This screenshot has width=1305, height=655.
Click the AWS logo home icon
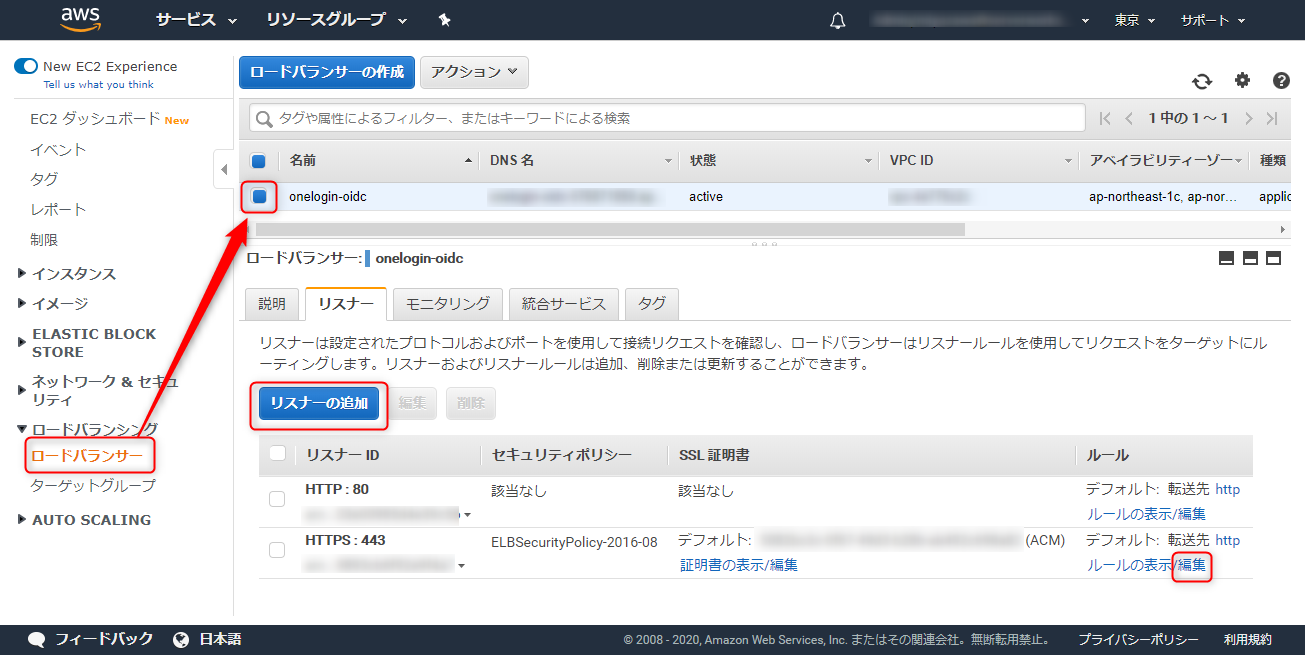pos(80,18)
